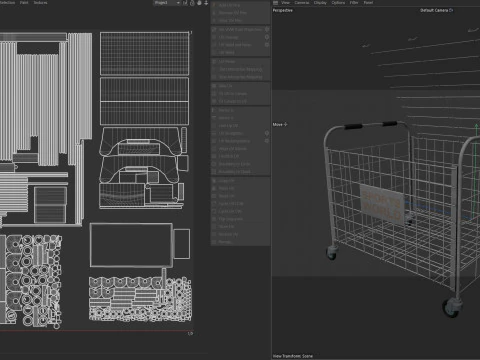480x360 pixels.
Task: Select the UV Unwrap tool
Action: (228, 37)
